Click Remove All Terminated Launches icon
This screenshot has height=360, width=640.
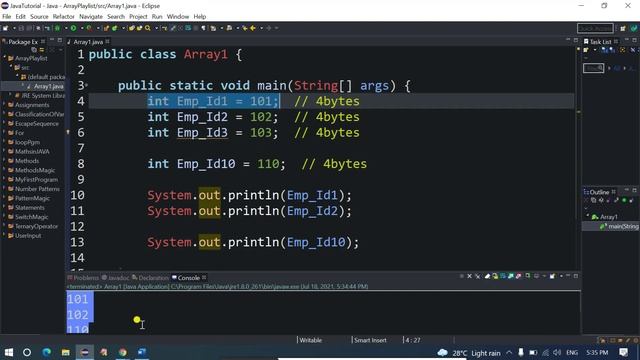[478, 276]
